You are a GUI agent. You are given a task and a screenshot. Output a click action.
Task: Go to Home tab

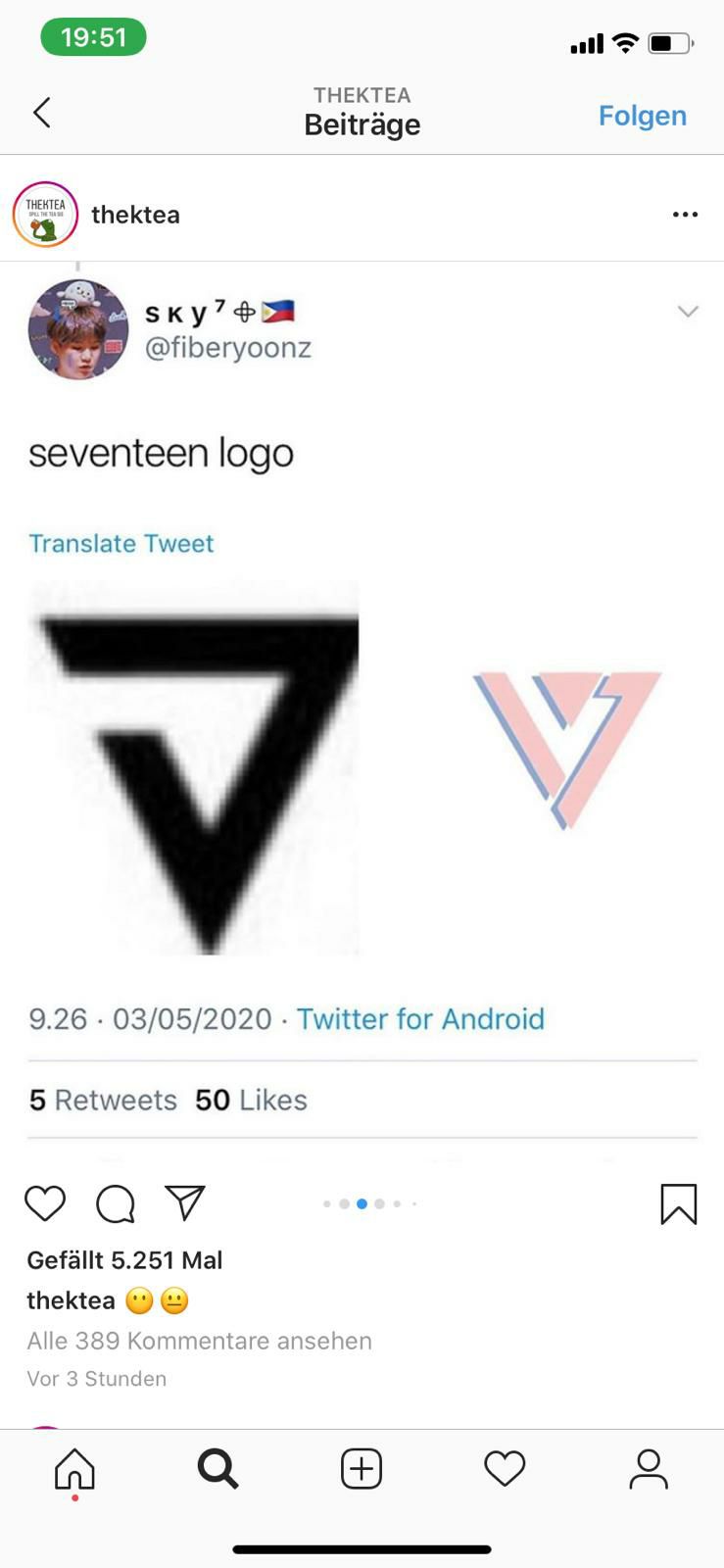pos(75,1470)
